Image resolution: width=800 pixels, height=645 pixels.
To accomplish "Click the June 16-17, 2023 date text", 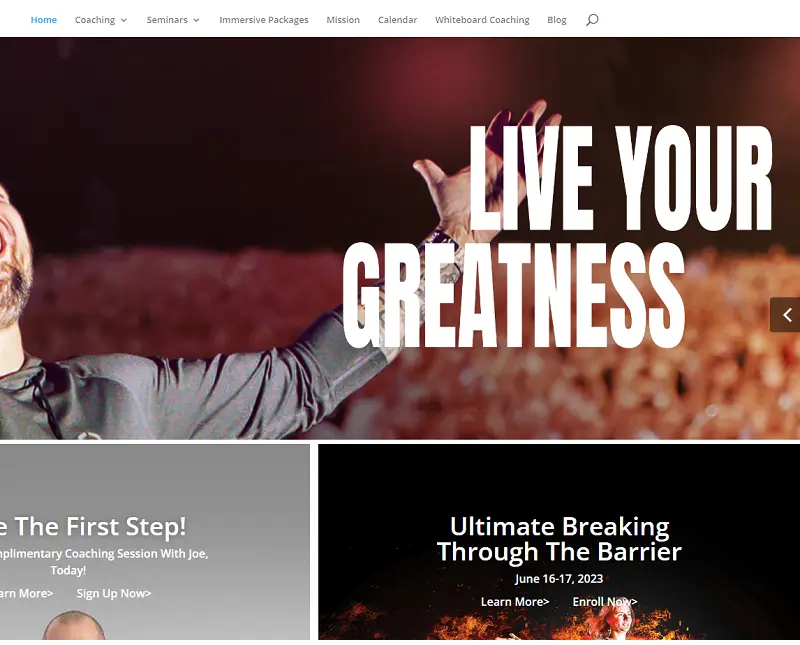I will [x=559, y=579].
